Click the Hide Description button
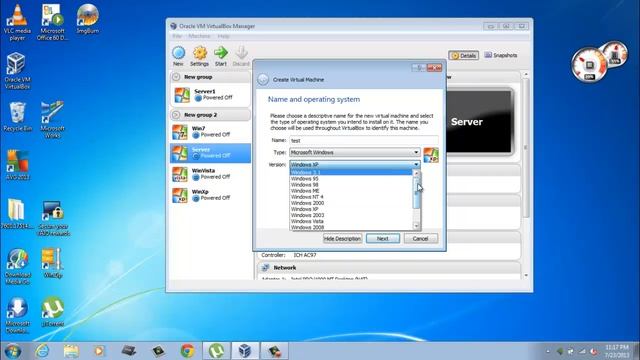 342,238
